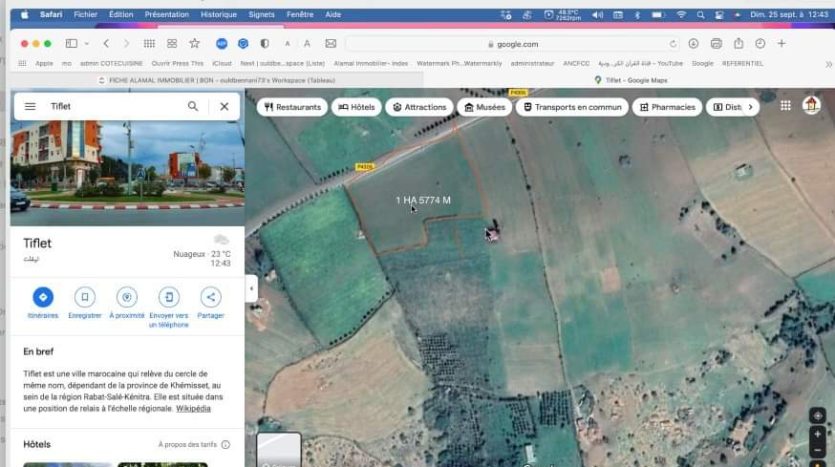Switch to the FICHE ALAMAL IMMOBILIER tab
The width and height of the screenshot is (835, 467).
(x=210, y=79)
